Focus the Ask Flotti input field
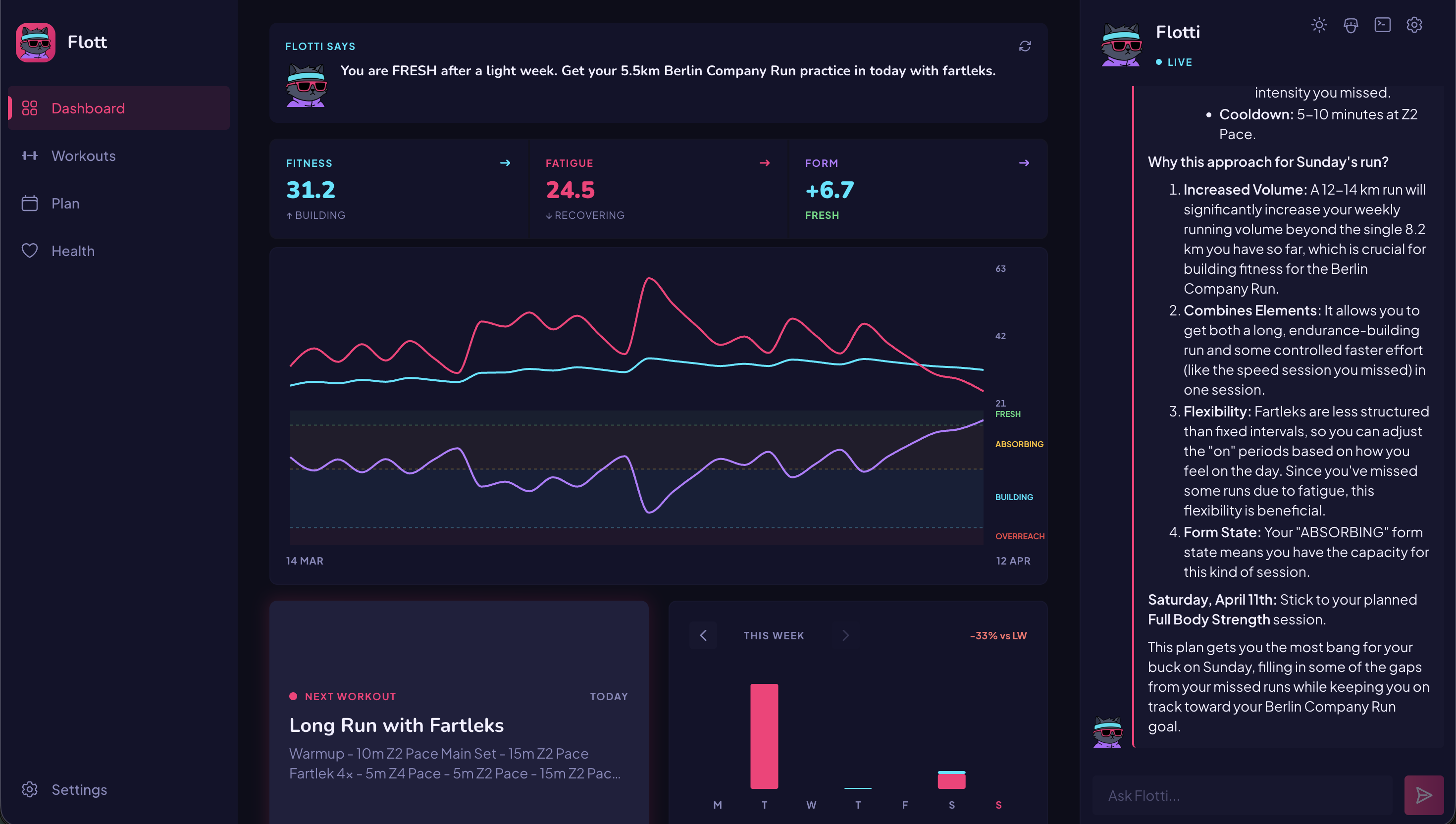 [1242, 795]
